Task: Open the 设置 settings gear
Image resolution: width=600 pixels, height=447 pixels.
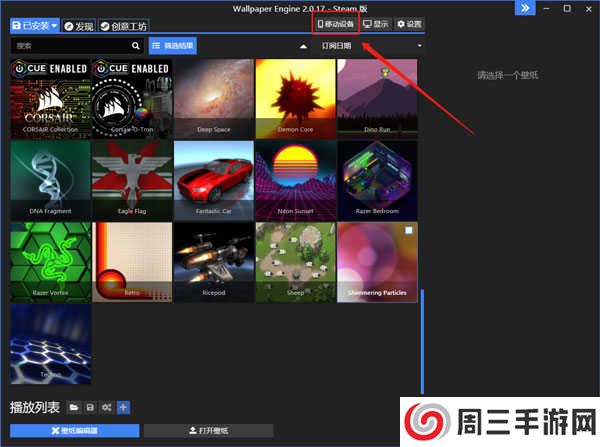Action: [x=408, y=23]
